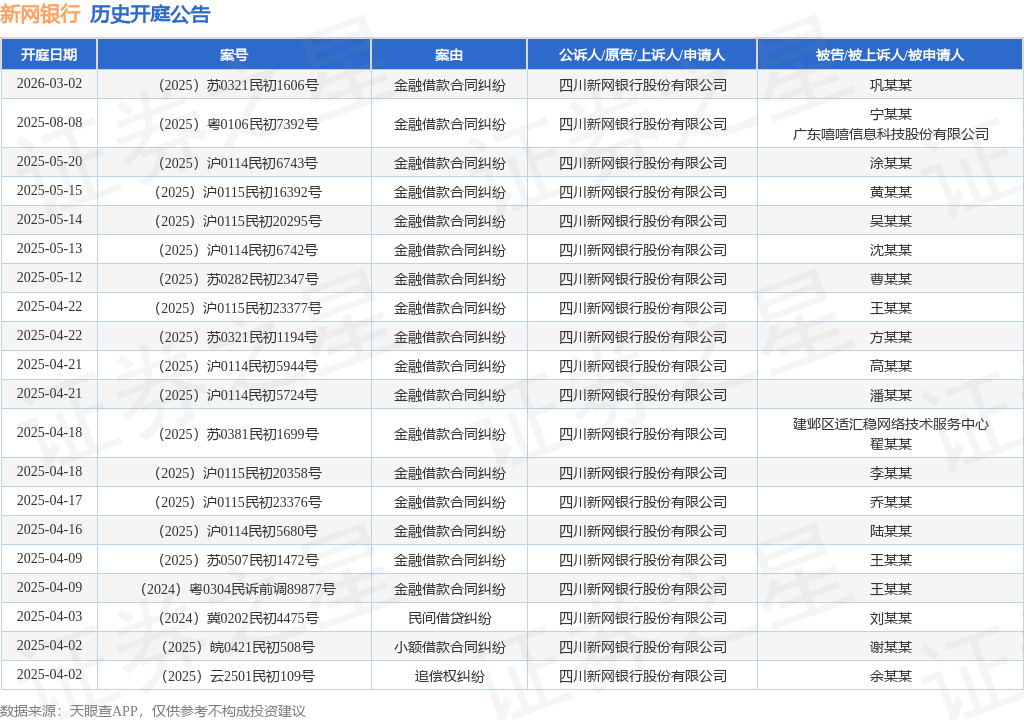Click the date 2025-05-13

[x=49, y=248]
